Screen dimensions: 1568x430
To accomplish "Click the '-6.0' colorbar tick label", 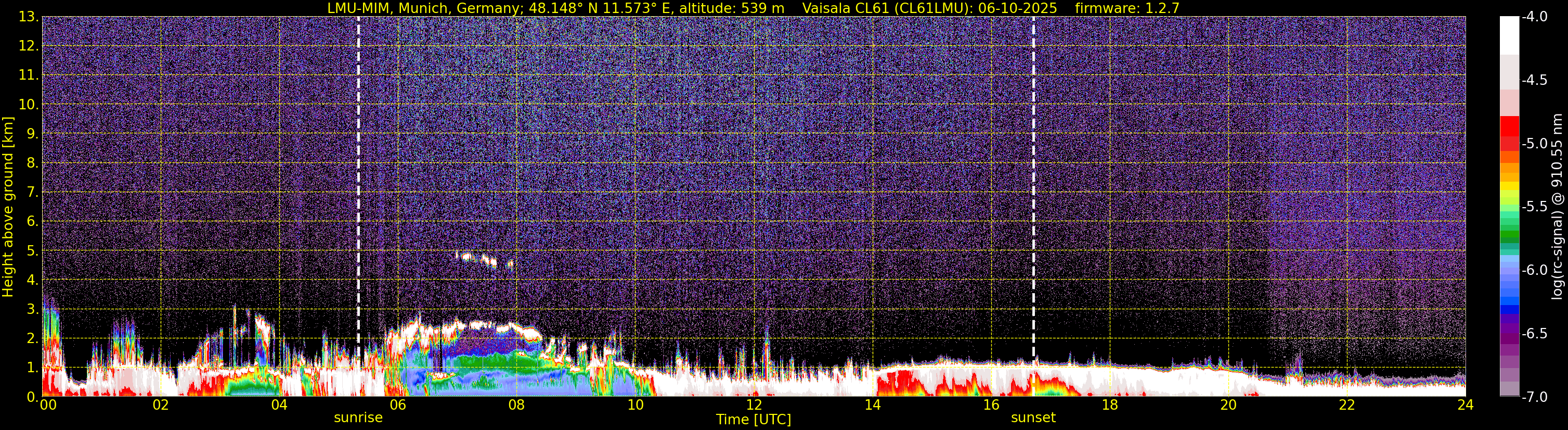I will pyautogui.click(x=1534, y=270).
